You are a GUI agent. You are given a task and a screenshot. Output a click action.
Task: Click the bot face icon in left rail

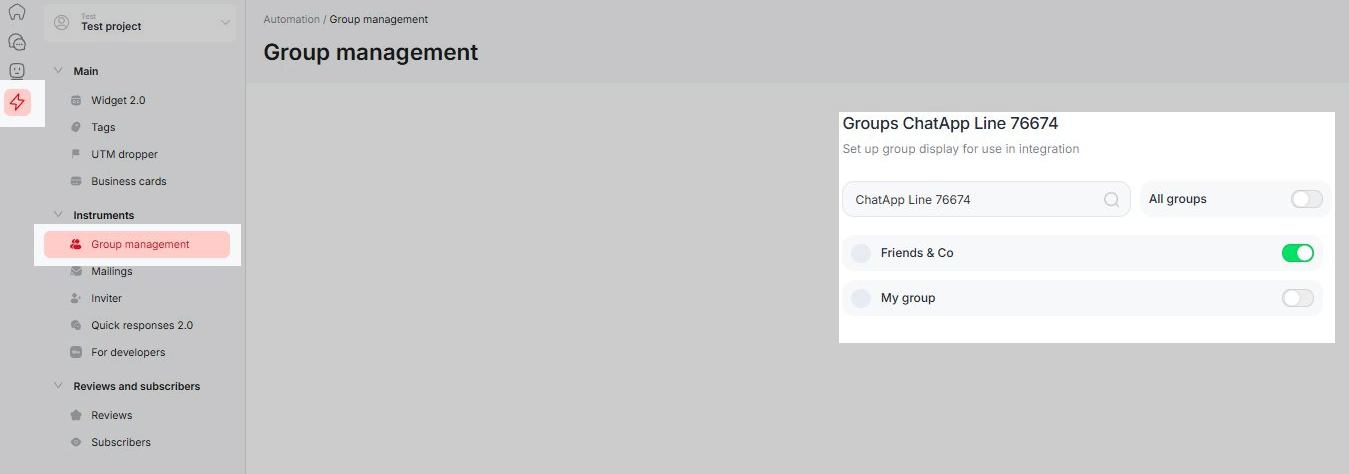click(17, 71)
